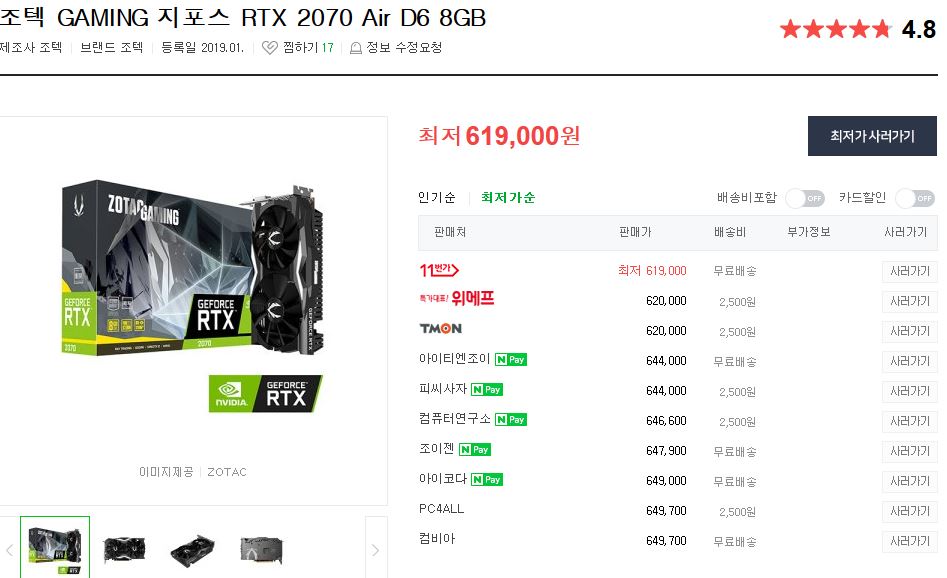
Task: Sort sellers by 인기순 tab
Action: tap(437, 197)
